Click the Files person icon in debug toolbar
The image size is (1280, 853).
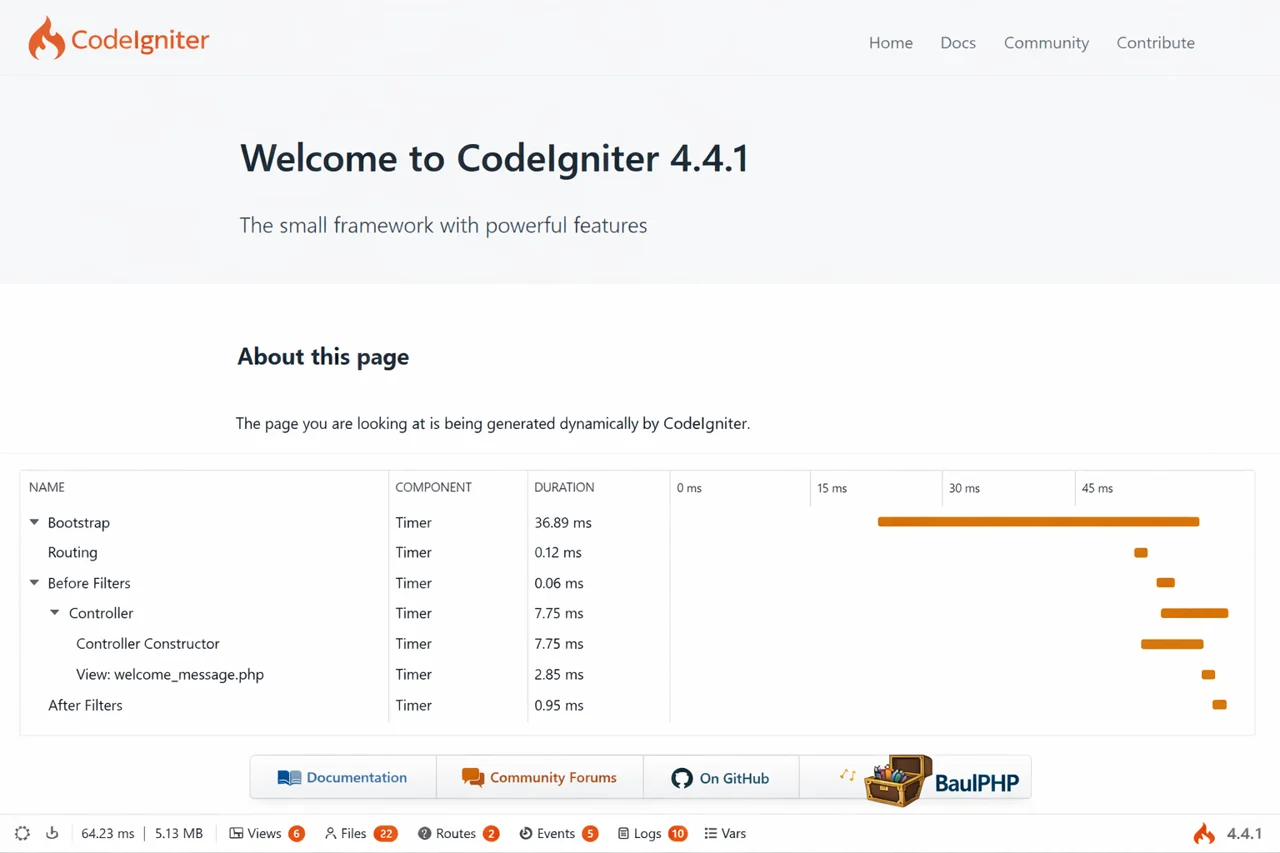point(330,833)
